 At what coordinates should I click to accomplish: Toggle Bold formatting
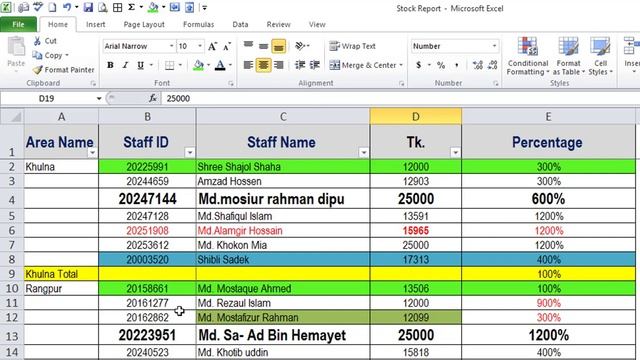tap(110, 65)
